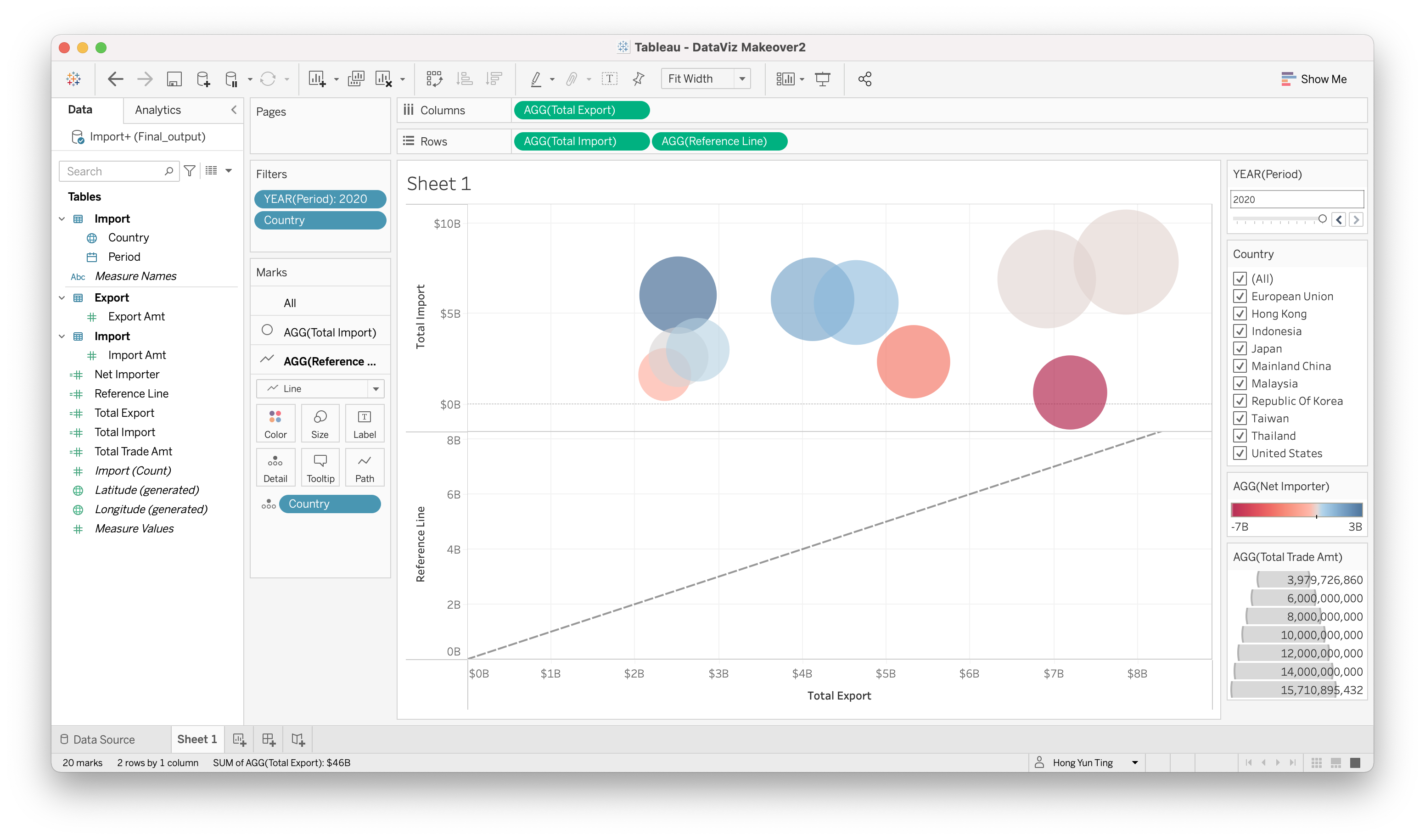The image size is (1425, 840).
Task: Click the Share workbook icon
Action: pyautogui.click(x=864, y=79)
